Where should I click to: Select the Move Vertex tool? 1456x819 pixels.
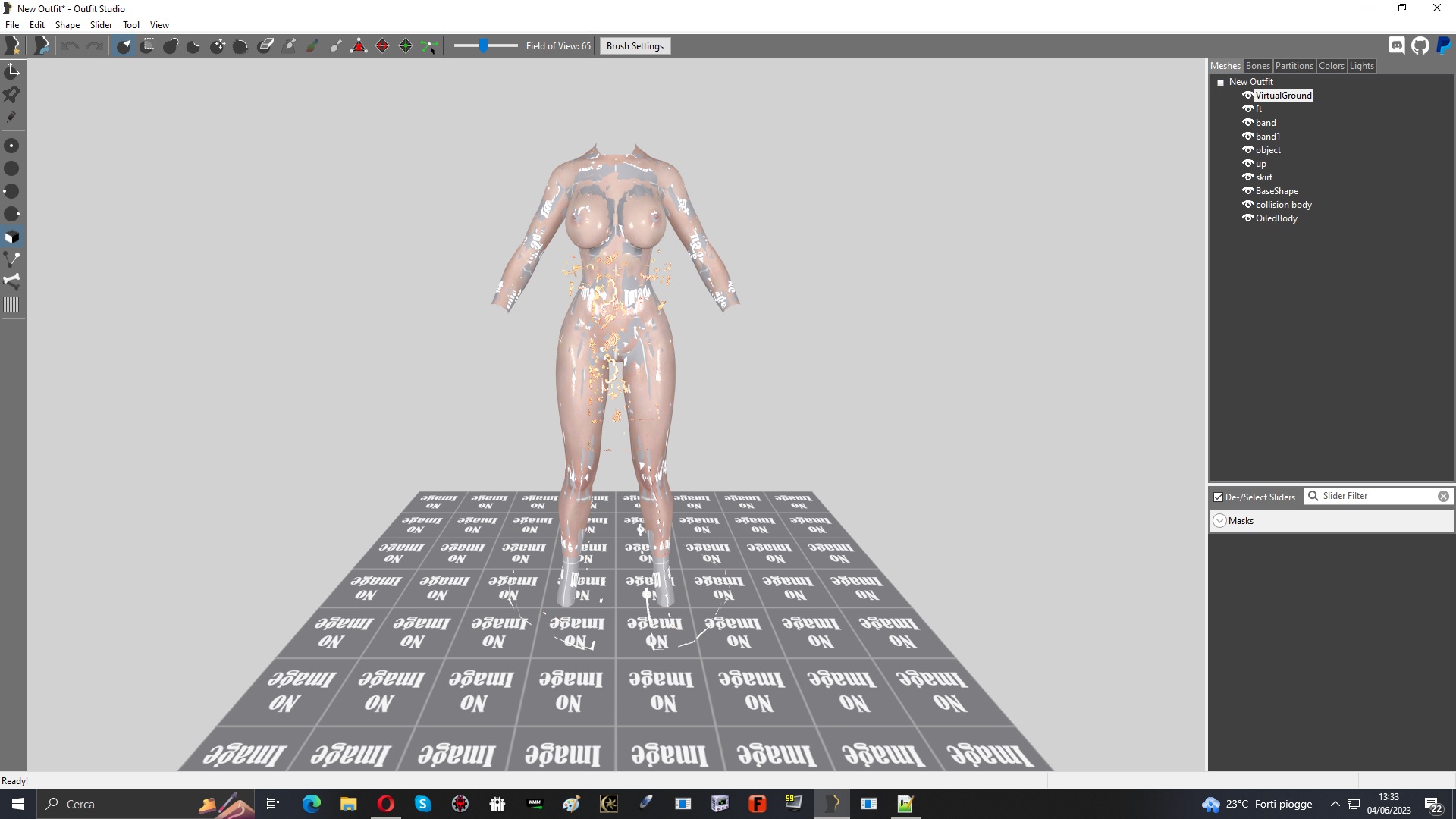point(430,46)
